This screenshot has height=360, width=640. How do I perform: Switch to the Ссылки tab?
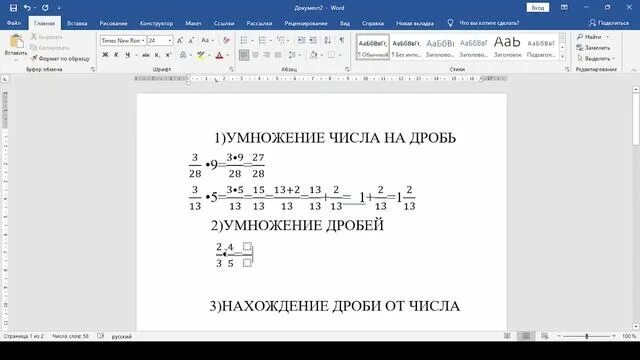224,23
